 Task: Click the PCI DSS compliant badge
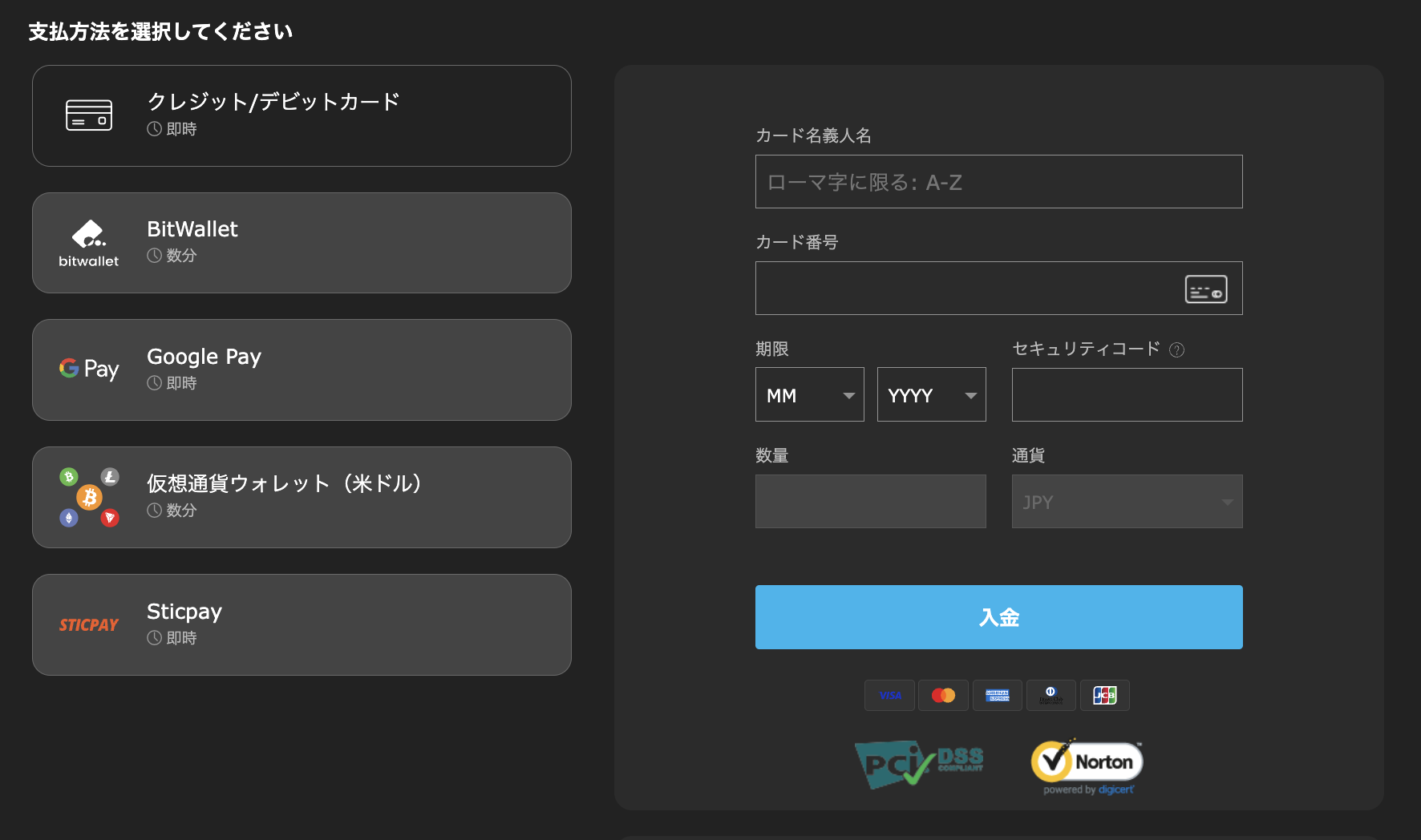coord(919,764)
